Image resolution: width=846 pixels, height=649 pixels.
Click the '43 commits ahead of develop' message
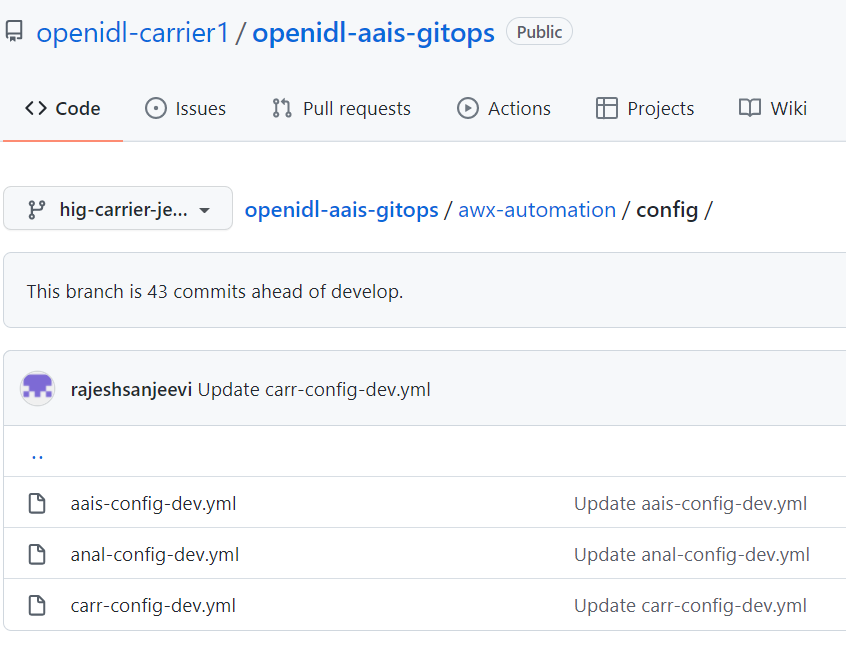215,291
